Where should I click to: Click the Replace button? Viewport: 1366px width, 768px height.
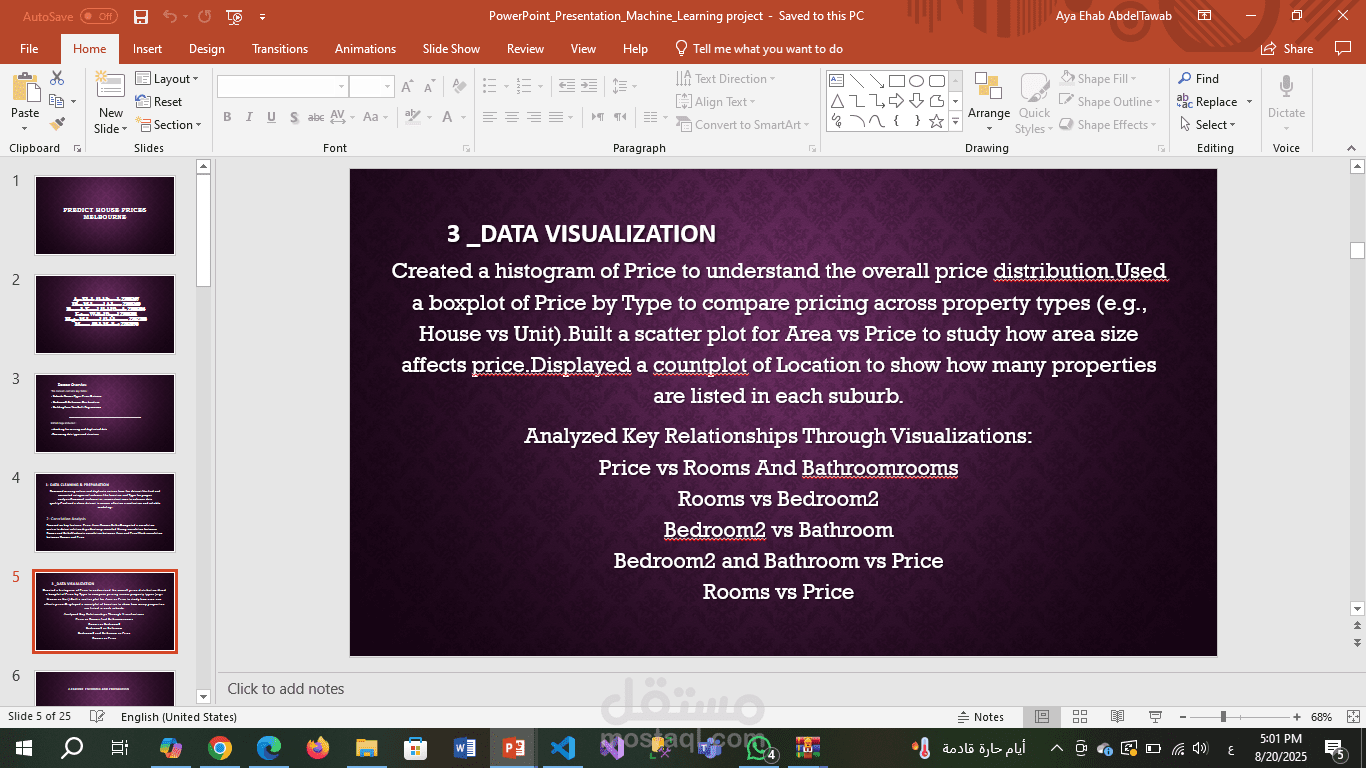[1207, 102]
